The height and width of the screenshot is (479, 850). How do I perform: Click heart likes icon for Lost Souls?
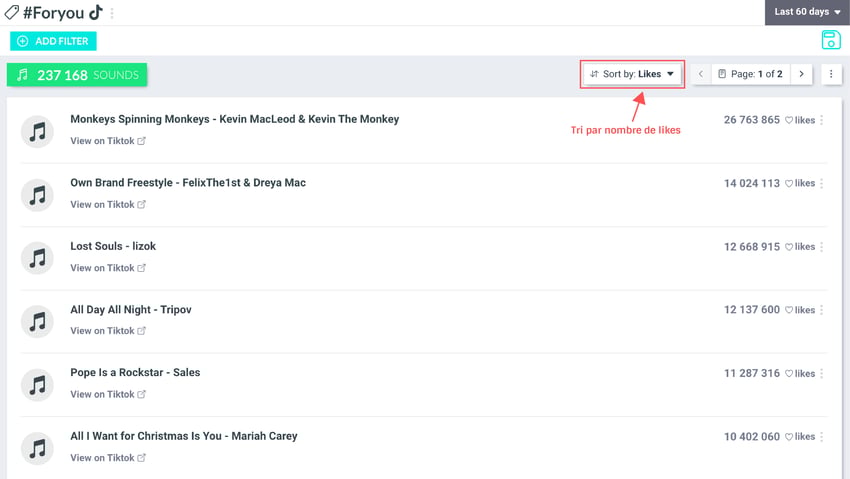coord(789,247)
